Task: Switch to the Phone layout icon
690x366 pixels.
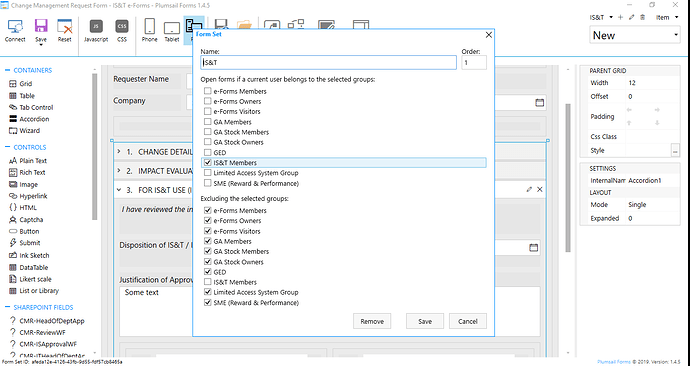Action: (x=150, y=26)
